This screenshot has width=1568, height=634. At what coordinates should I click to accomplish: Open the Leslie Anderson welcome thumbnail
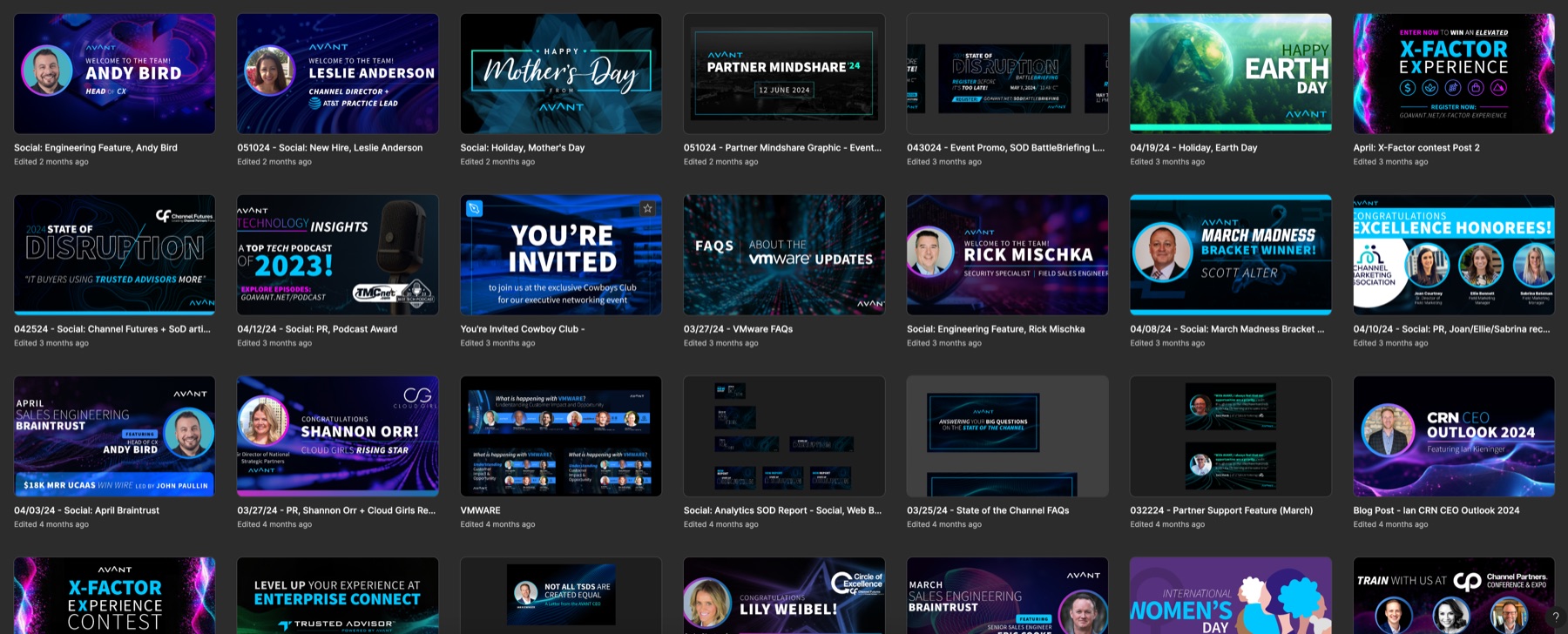[x=338, y=73]
